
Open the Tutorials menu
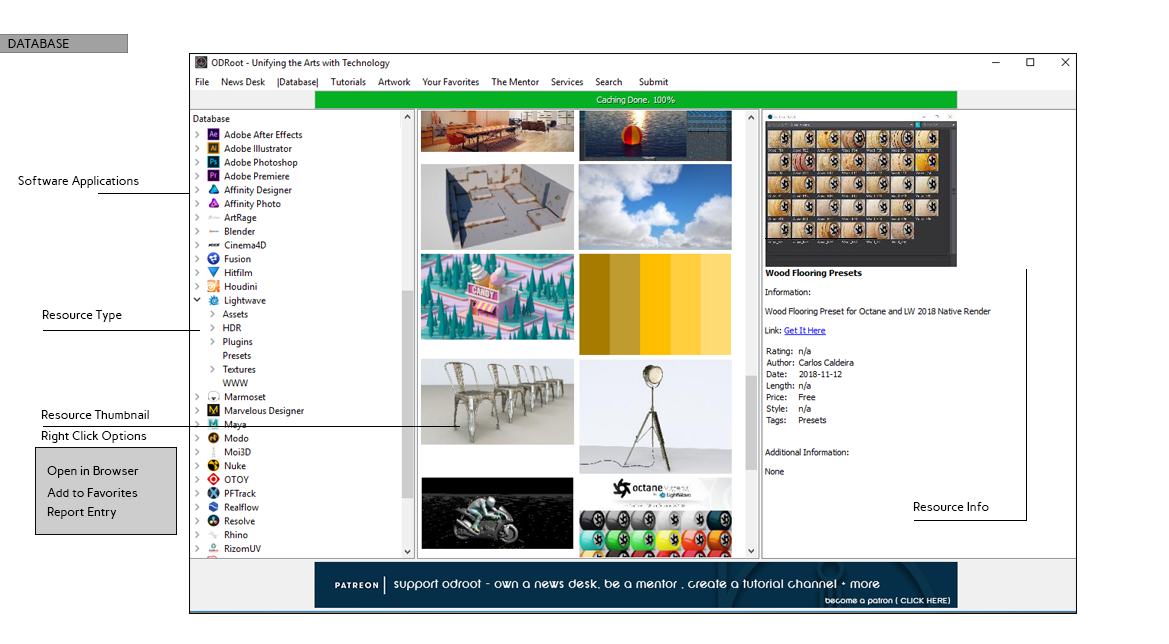click(x=348, y=82)
